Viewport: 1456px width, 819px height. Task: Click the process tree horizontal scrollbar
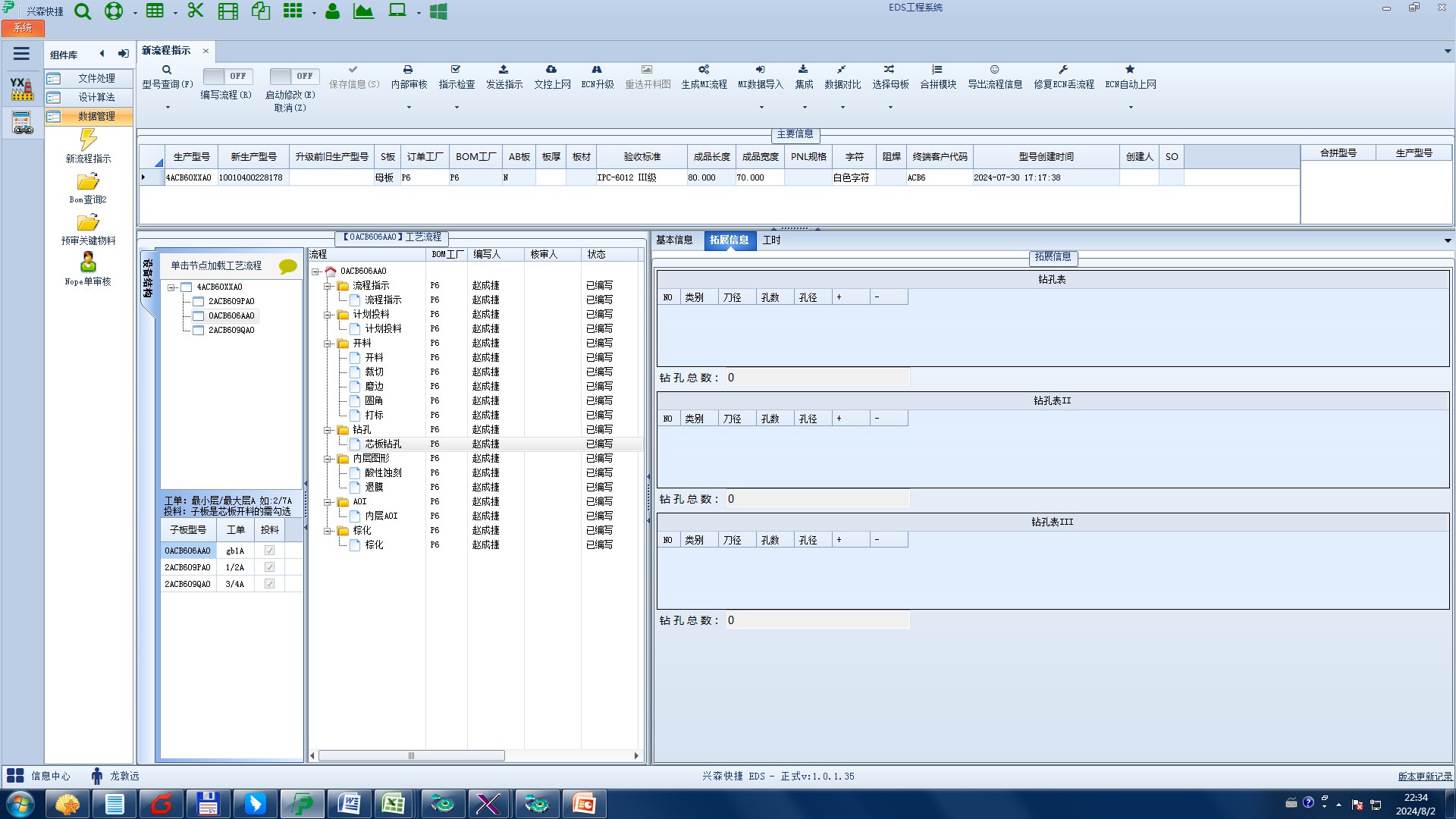click(x=411, y=756)
